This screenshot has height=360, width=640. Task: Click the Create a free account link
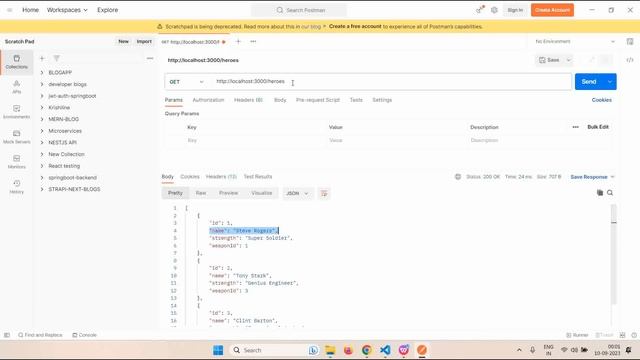[355, 26]
